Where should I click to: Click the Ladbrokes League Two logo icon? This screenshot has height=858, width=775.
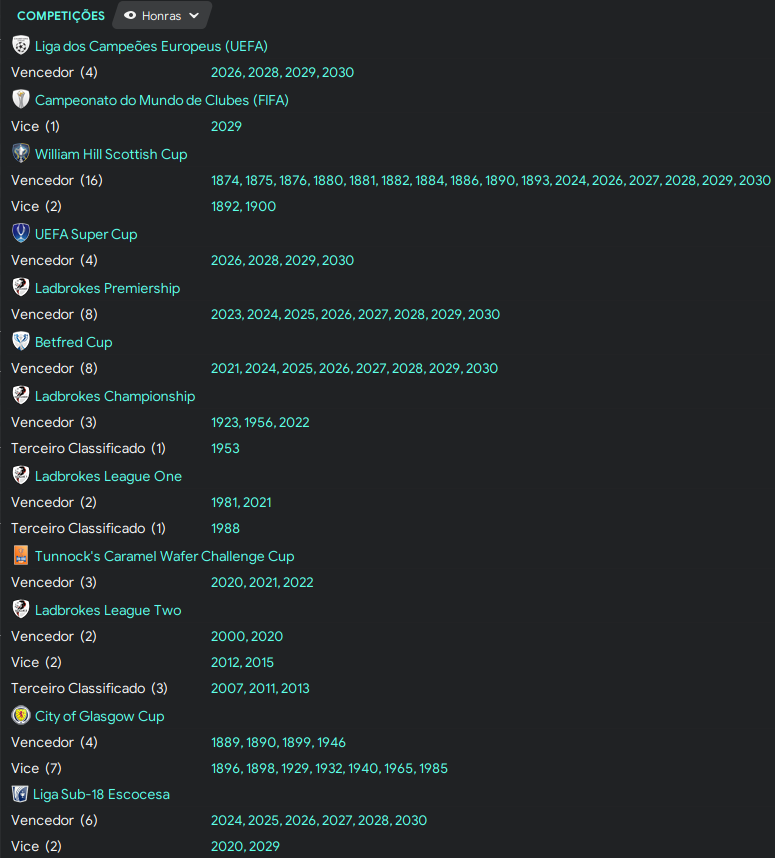point(21,610)
